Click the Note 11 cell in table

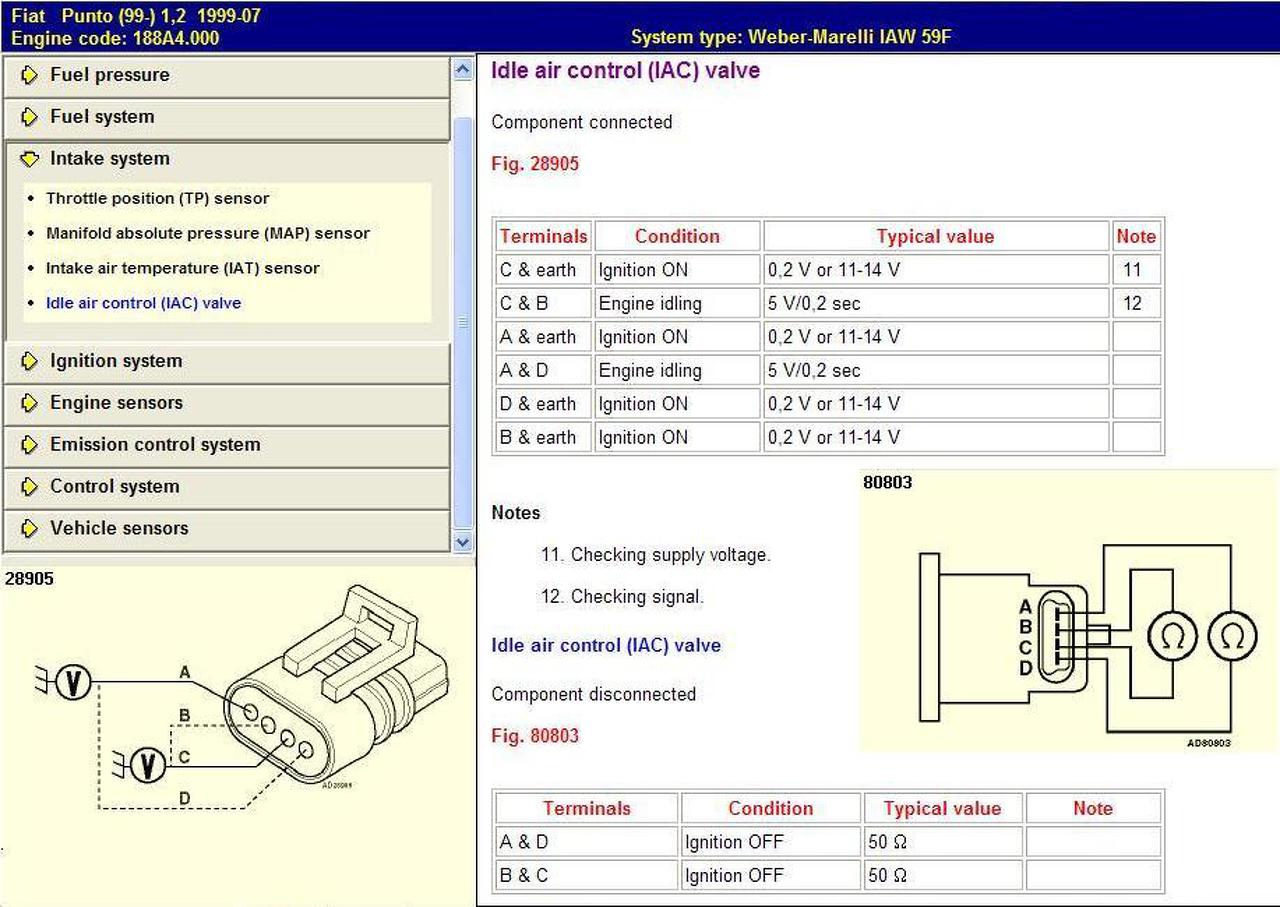coord(1137,270)
